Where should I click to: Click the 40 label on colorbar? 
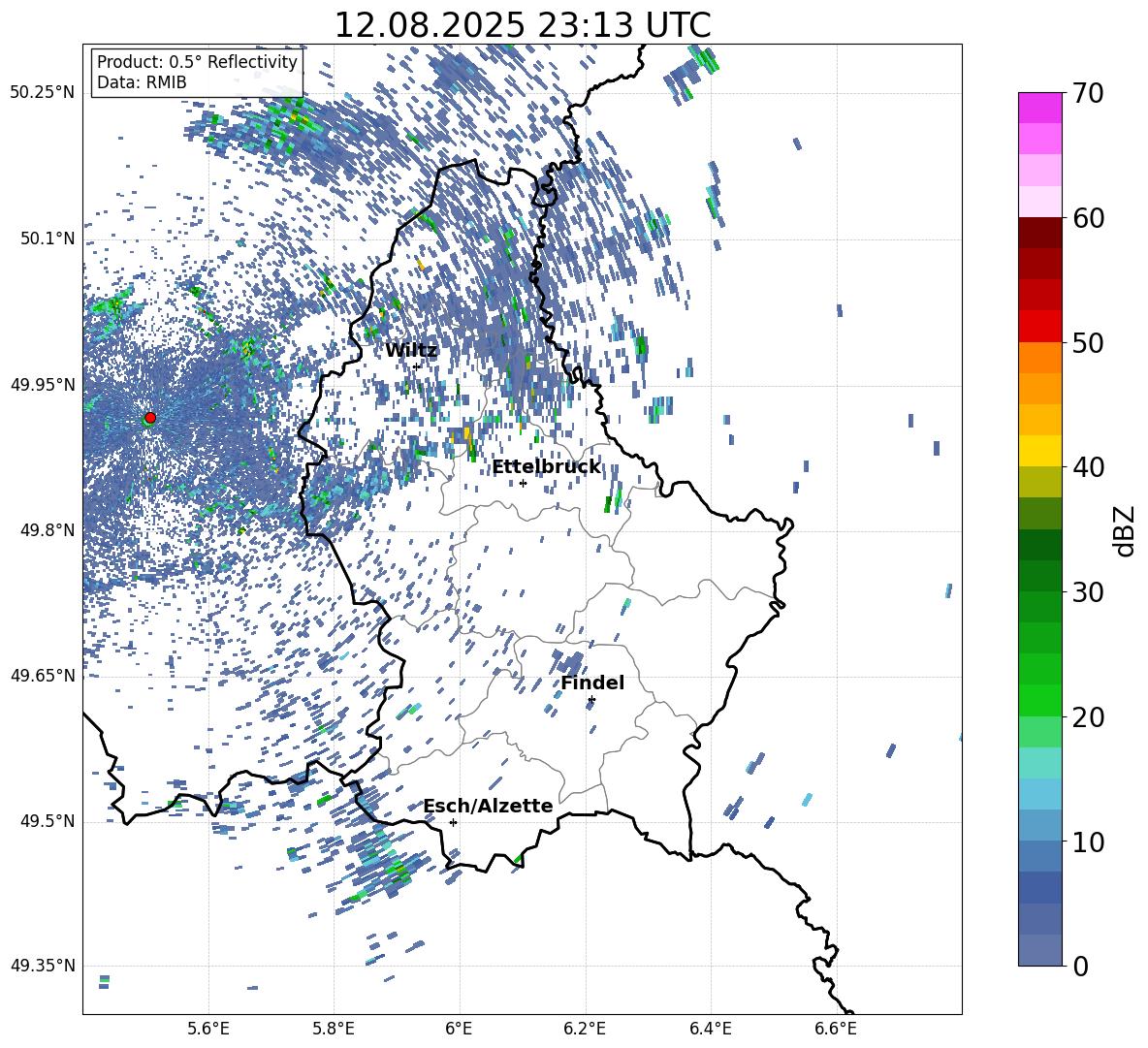pos(1089,467)
